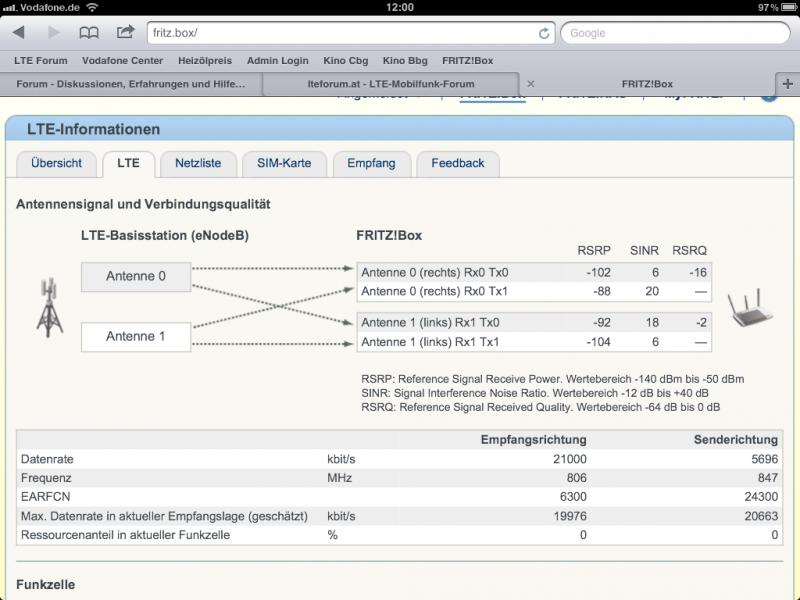Tap the Safari forward arrow
800x600 pixels.
[x=54, y=33]
